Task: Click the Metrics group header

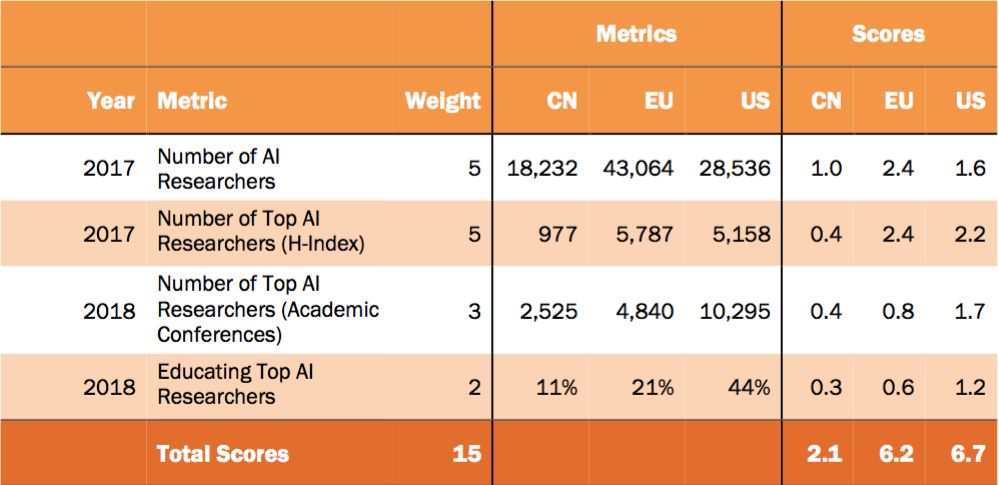Action: pos(636,34)
